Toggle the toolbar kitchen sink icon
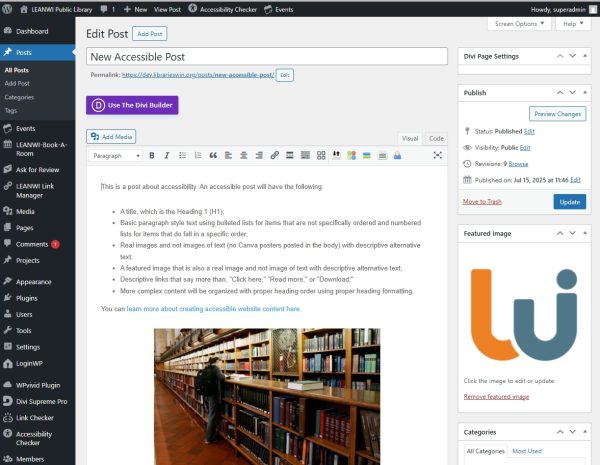 tap(305, 155)
